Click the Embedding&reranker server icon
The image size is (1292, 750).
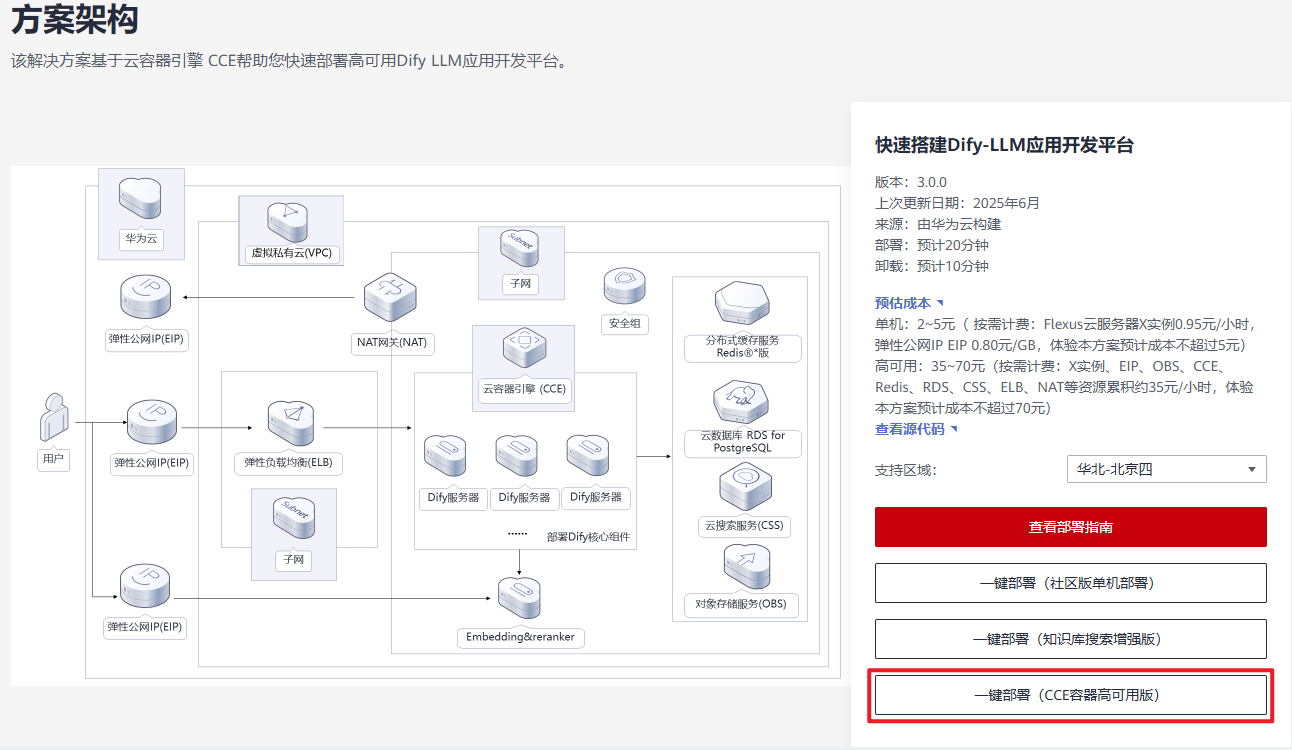pyautogui.click(x=519, y=600)
